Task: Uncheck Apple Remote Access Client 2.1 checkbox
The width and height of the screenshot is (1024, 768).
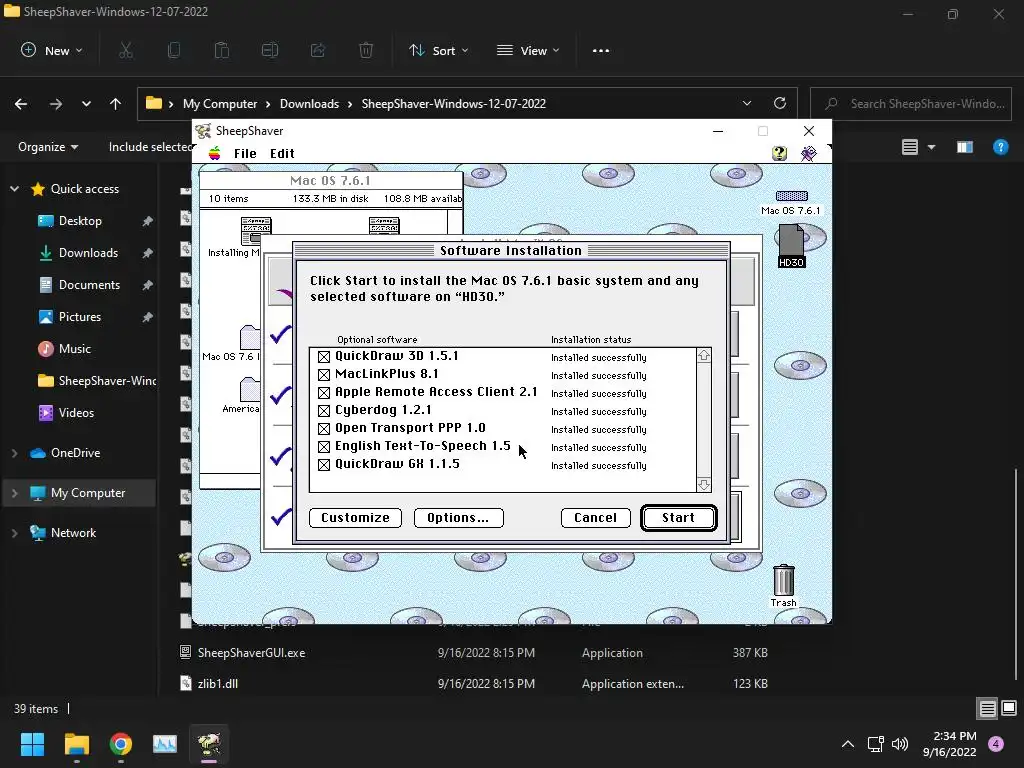Action: coord(324,392)
